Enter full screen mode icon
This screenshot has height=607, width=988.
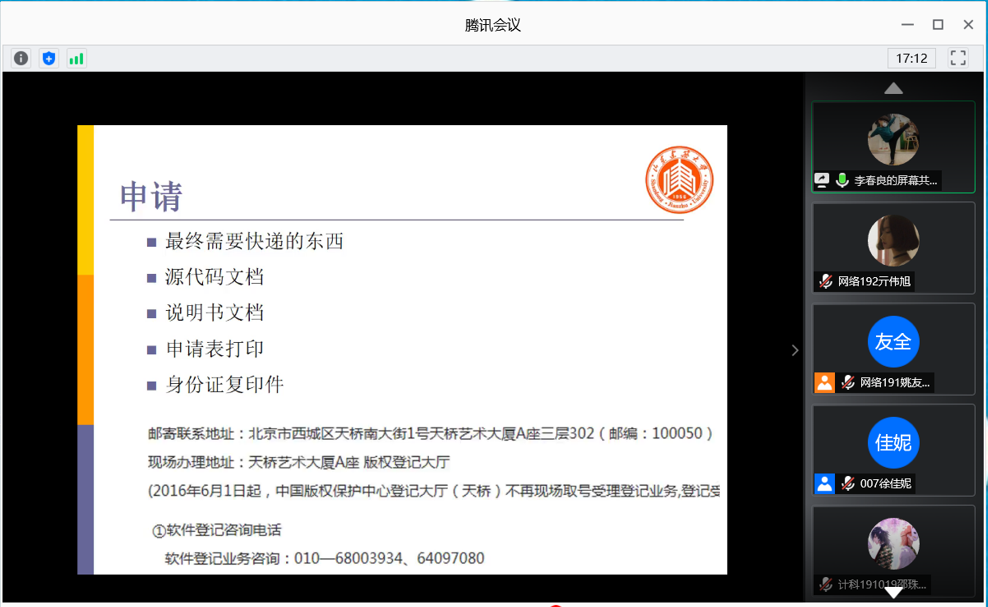tap(958, 58)
